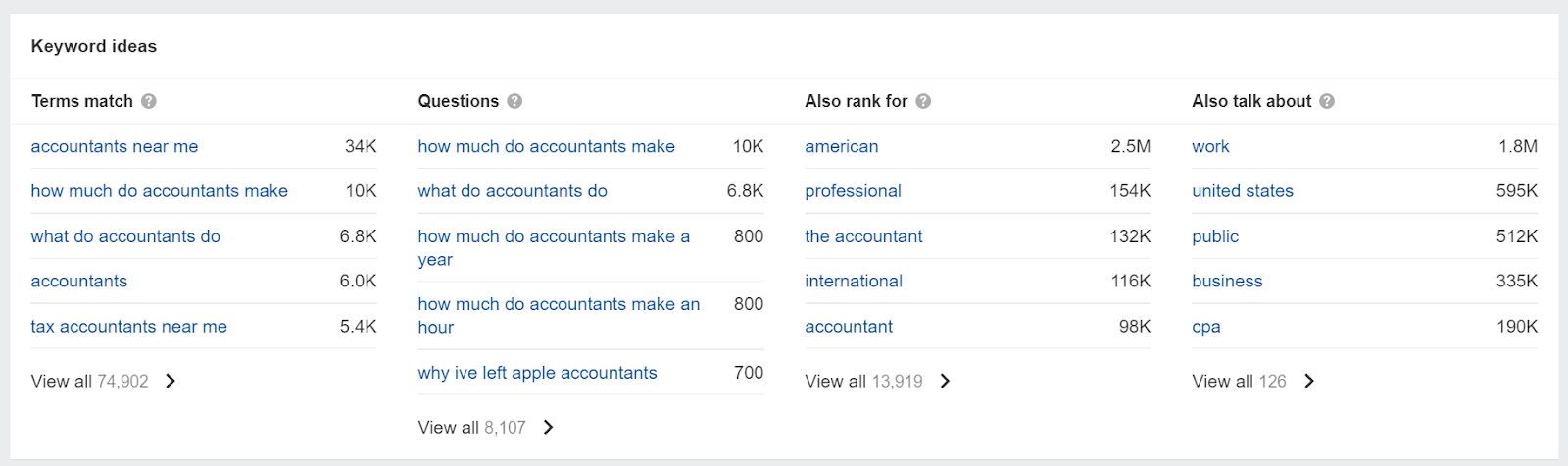This screenshot has height=466, width=1568.
Task: View all 74,902 terms match results
Action: [x=90, y=381]
